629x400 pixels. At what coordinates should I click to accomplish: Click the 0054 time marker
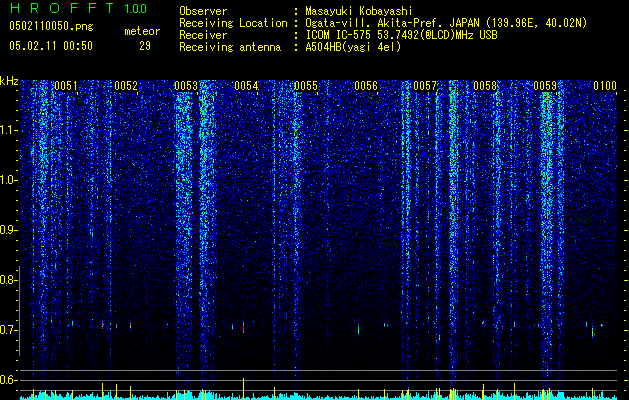[x=246, y=86]
